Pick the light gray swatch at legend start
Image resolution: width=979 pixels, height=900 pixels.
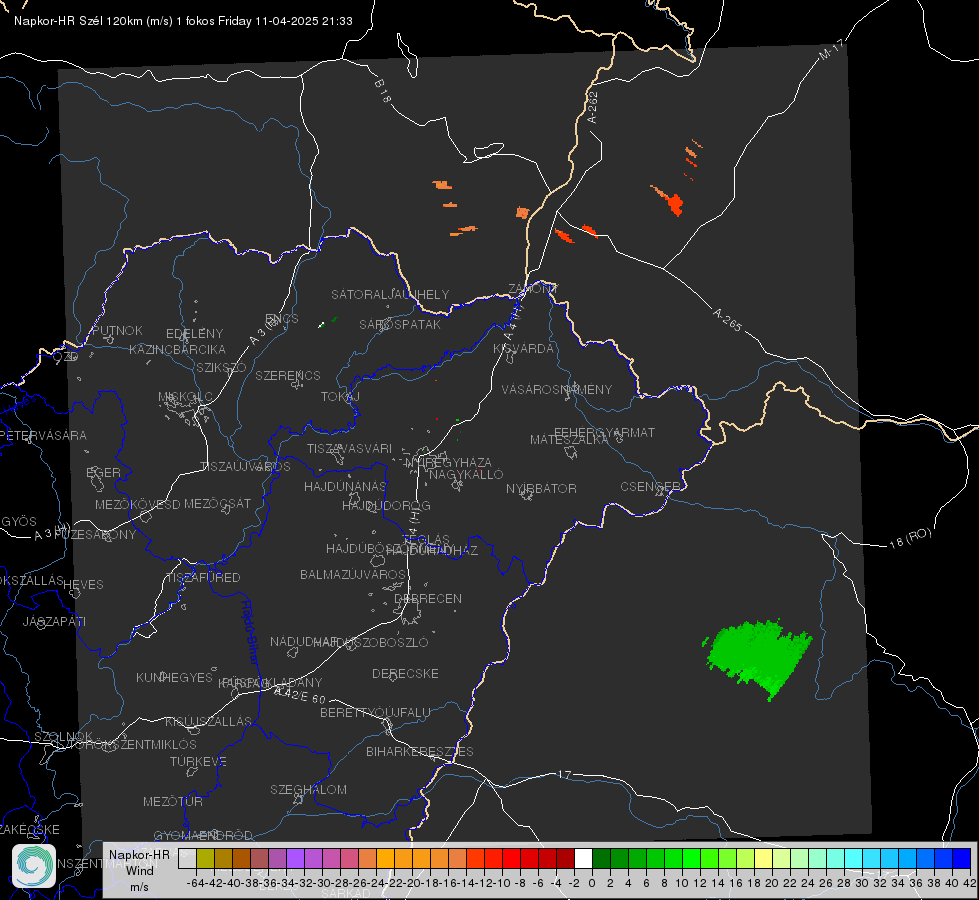(x=187, y=858)
